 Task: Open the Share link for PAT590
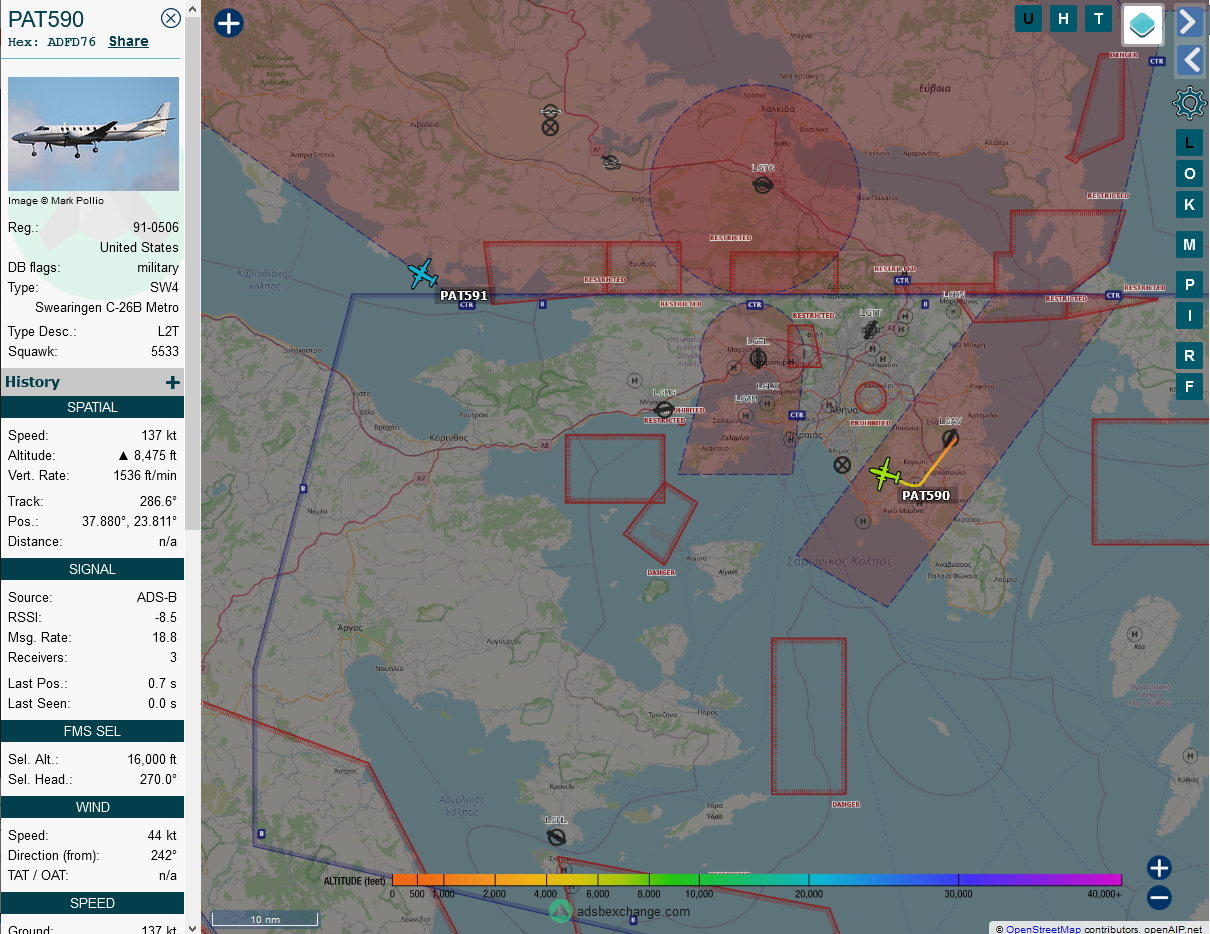click(x=129, y=41)
